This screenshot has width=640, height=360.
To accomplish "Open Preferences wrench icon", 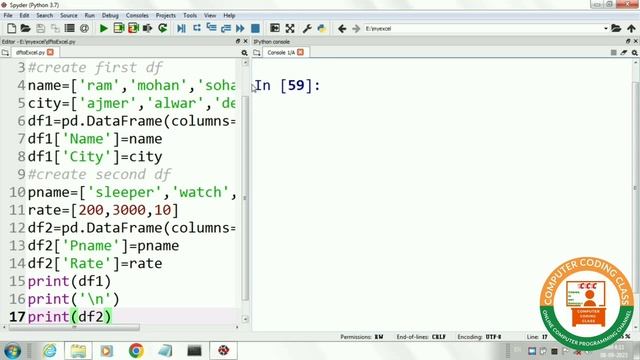I will 307,29.
